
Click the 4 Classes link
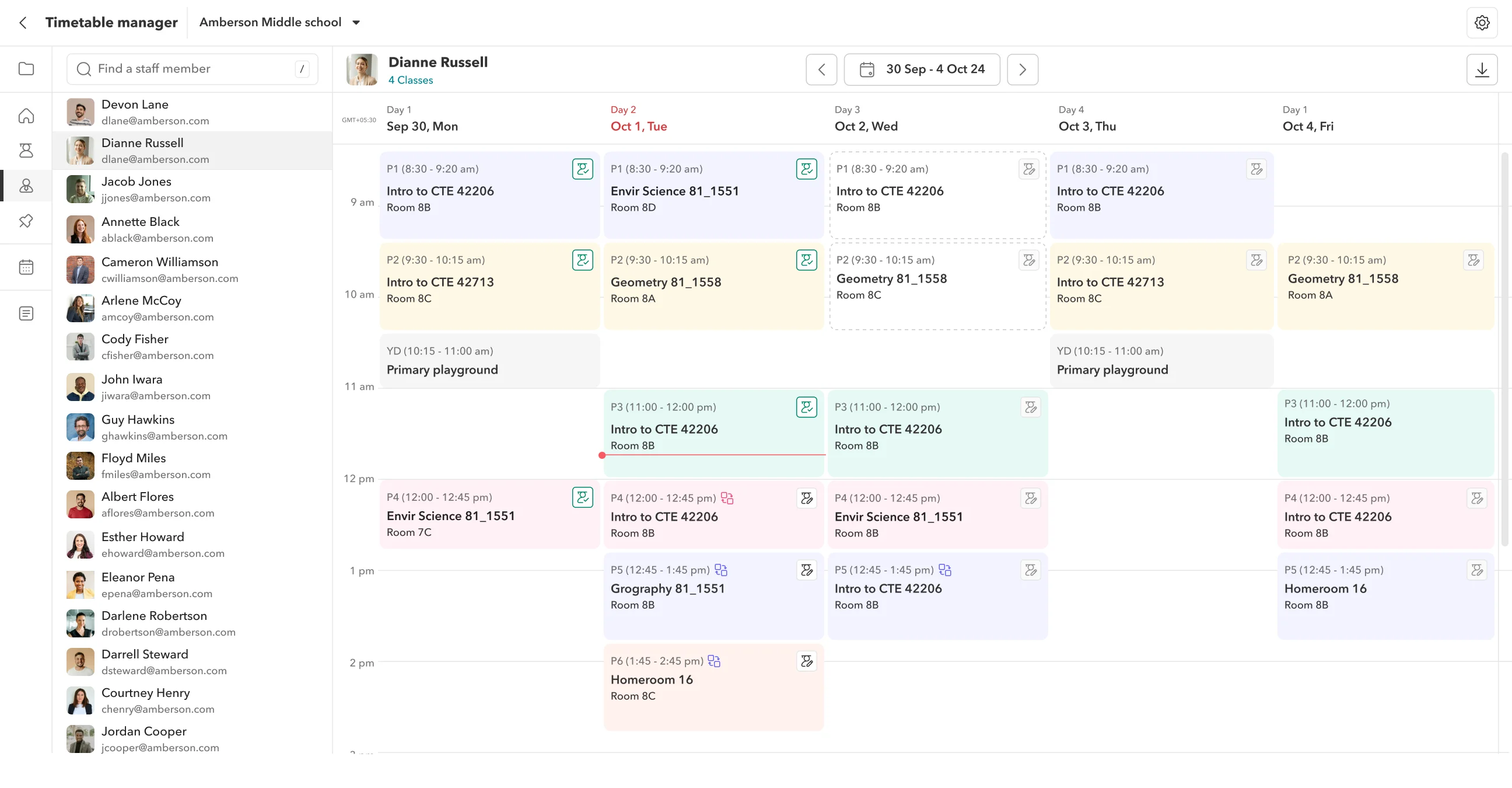410,80
